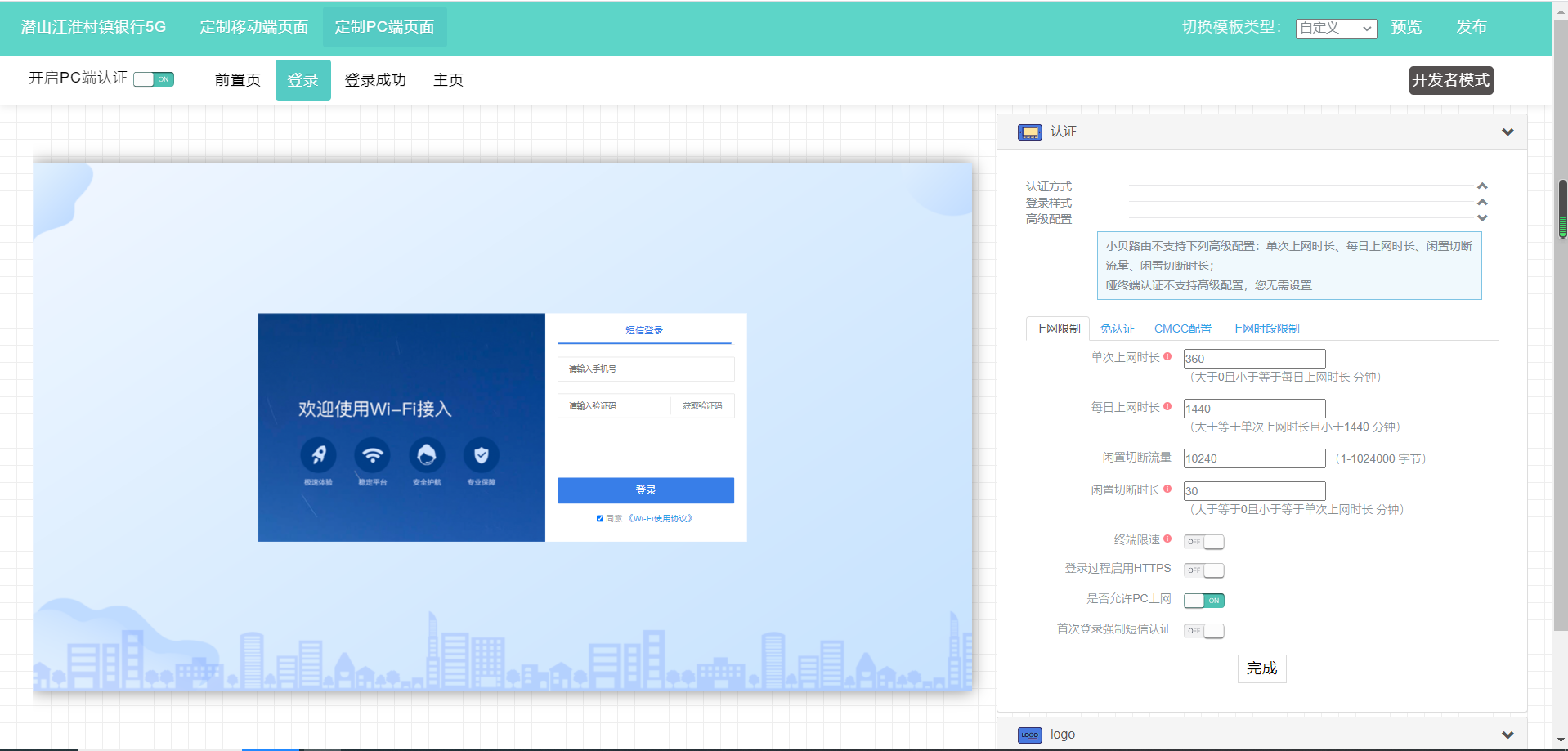The height and width of the screenshot is (751, 1568).
Task: Open the 切换模板类型 dropdown
Action: (1336, 29)
